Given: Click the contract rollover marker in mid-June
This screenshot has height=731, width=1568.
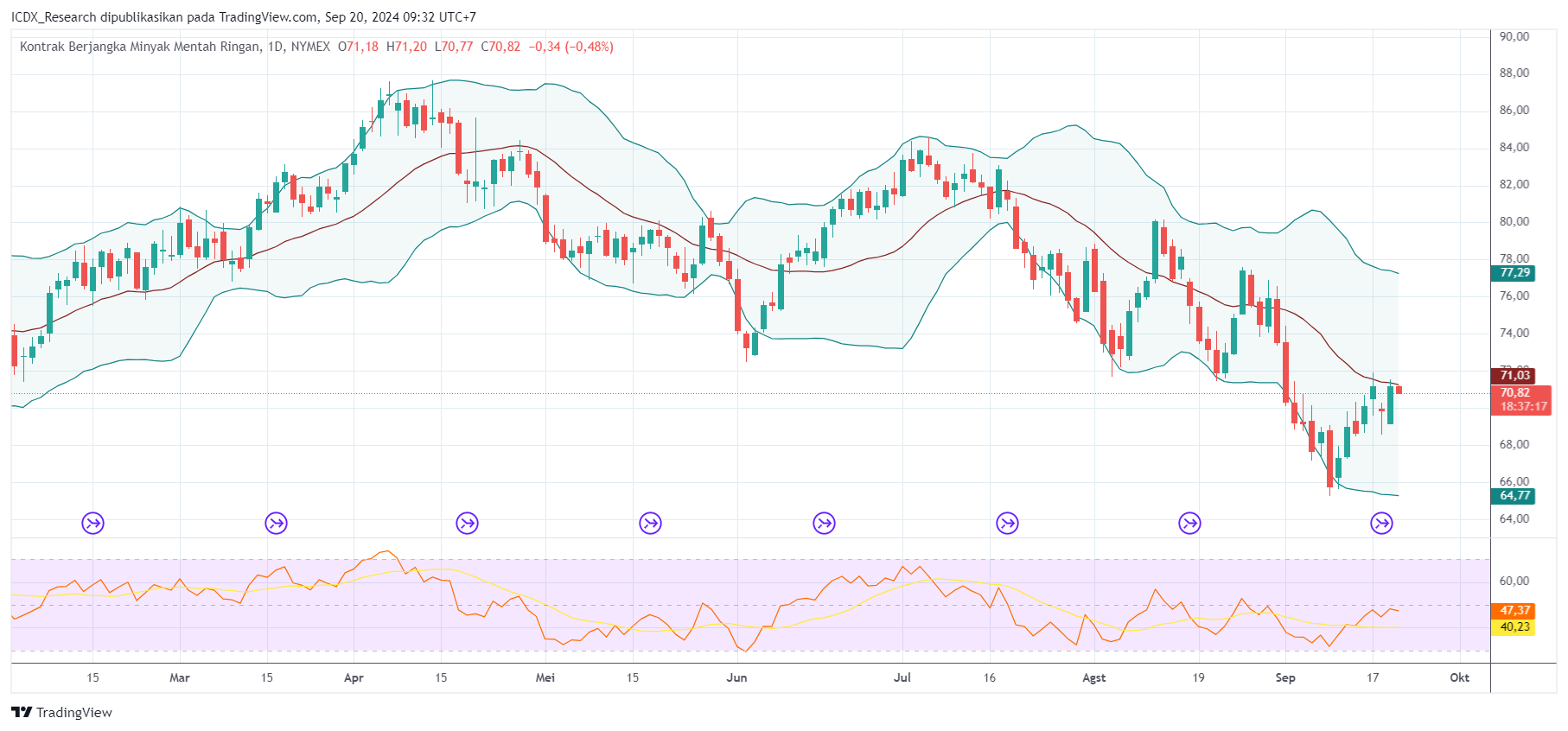Looking at the screenshot, I should [824, 523].
